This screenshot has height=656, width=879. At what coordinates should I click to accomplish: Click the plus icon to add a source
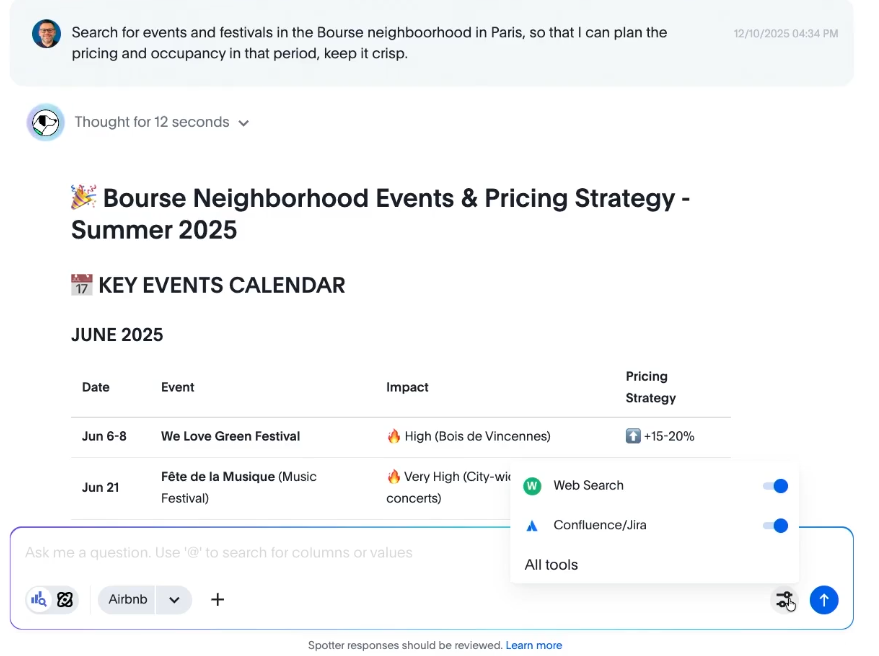217,599
